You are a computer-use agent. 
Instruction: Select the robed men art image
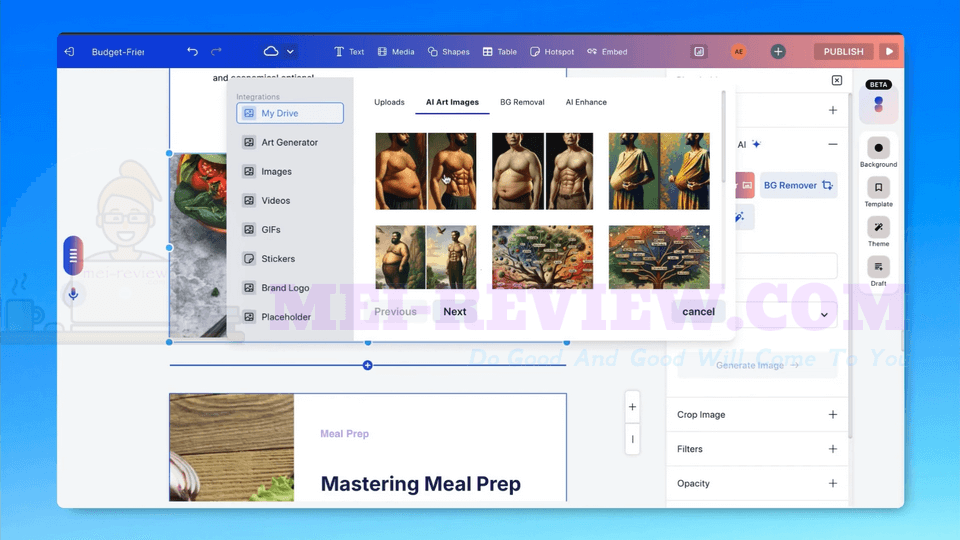[x=659, y=171]
